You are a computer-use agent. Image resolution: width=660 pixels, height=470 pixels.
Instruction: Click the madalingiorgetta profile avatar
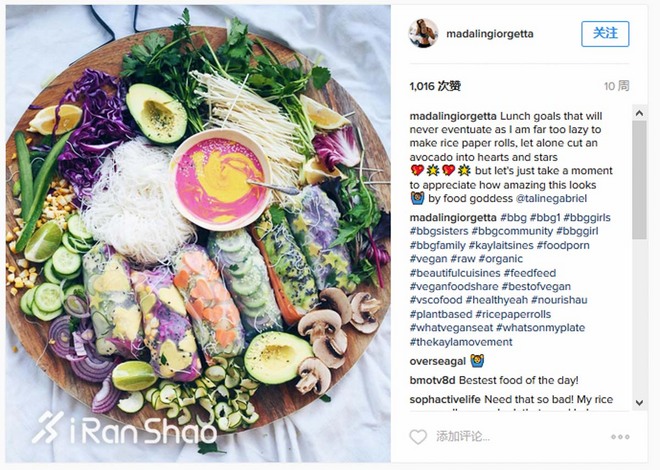pyautogui.click(x=423, y=33)
